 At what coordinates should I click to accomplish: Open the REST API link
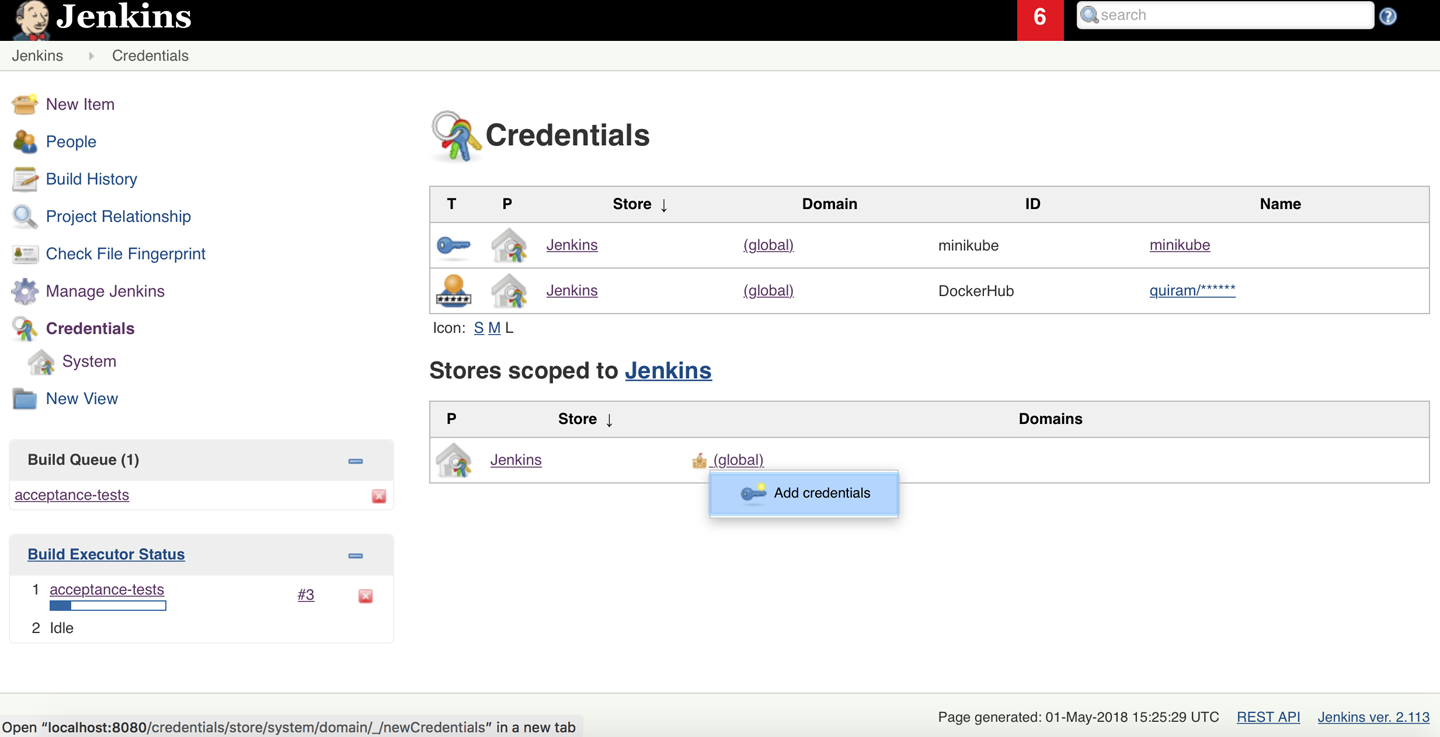click(x=1268, y=717)
